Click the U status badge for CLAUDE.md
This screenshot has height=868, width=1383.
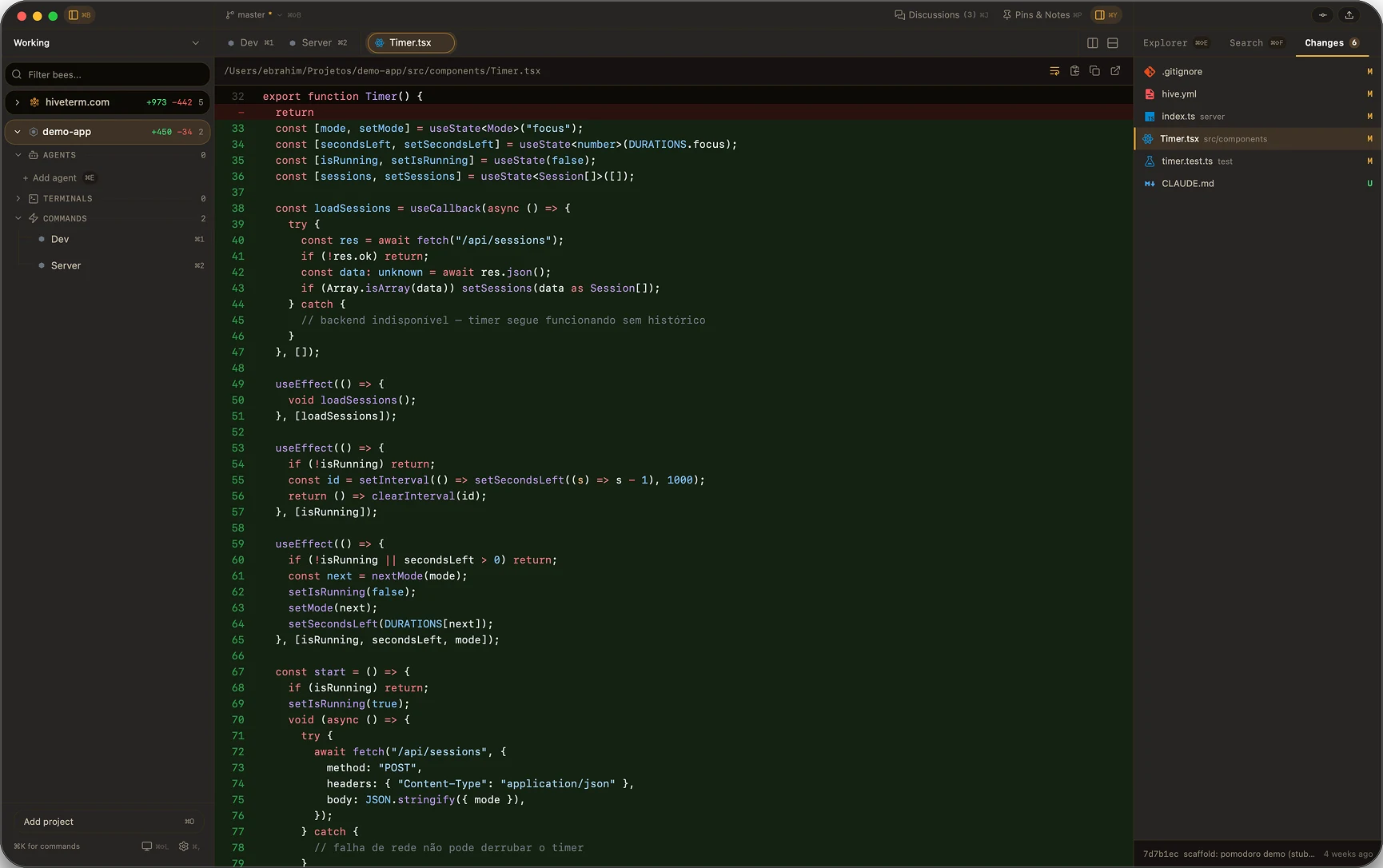[1369, 184]
